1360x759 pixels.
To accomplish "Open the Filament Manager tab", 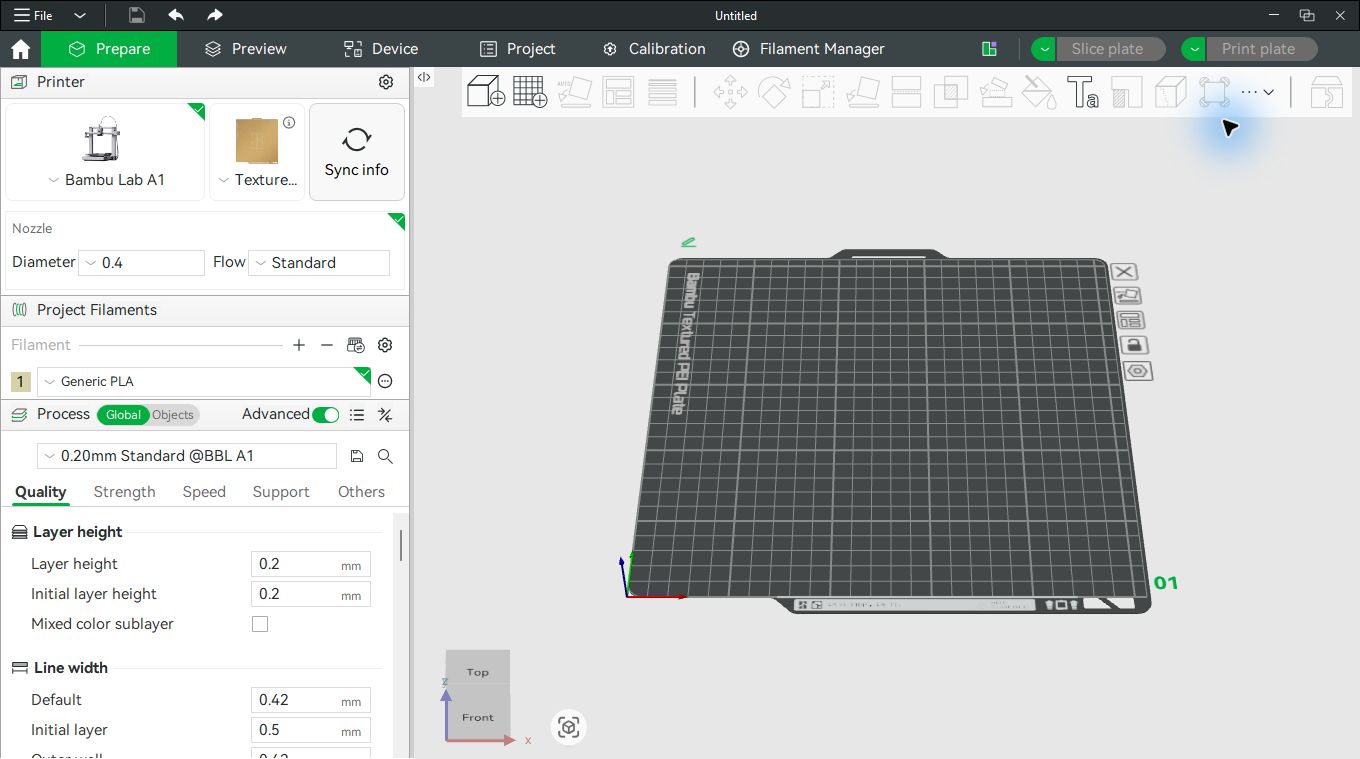I will (x=808, y=49).
